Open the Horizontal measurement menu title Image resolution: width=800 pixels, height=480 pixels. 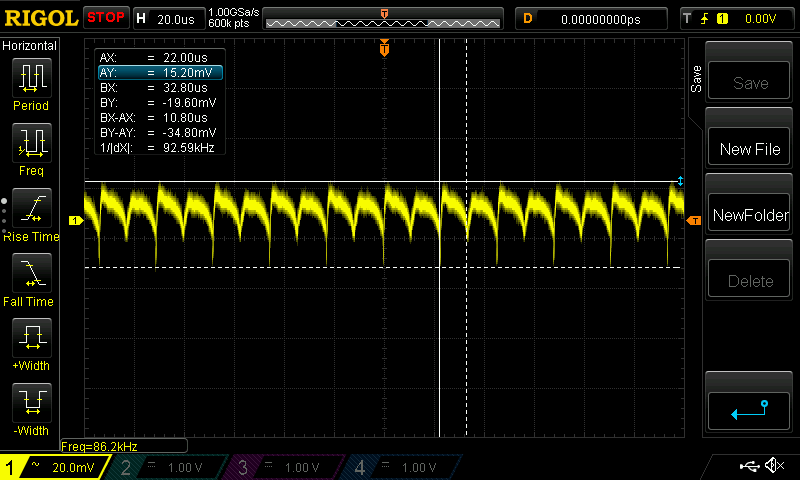pyautogui.click(x=30, y=46)
